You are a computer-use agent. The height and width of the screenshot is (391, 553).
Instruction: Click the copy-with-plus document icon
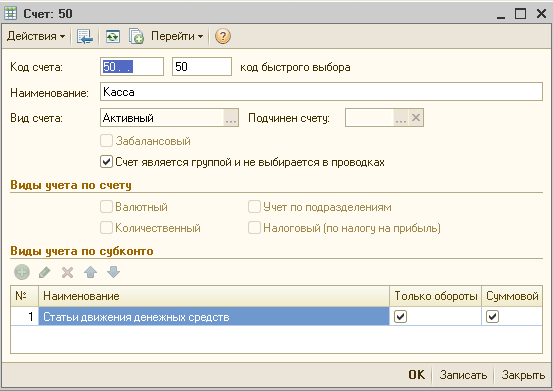(136, 36)
